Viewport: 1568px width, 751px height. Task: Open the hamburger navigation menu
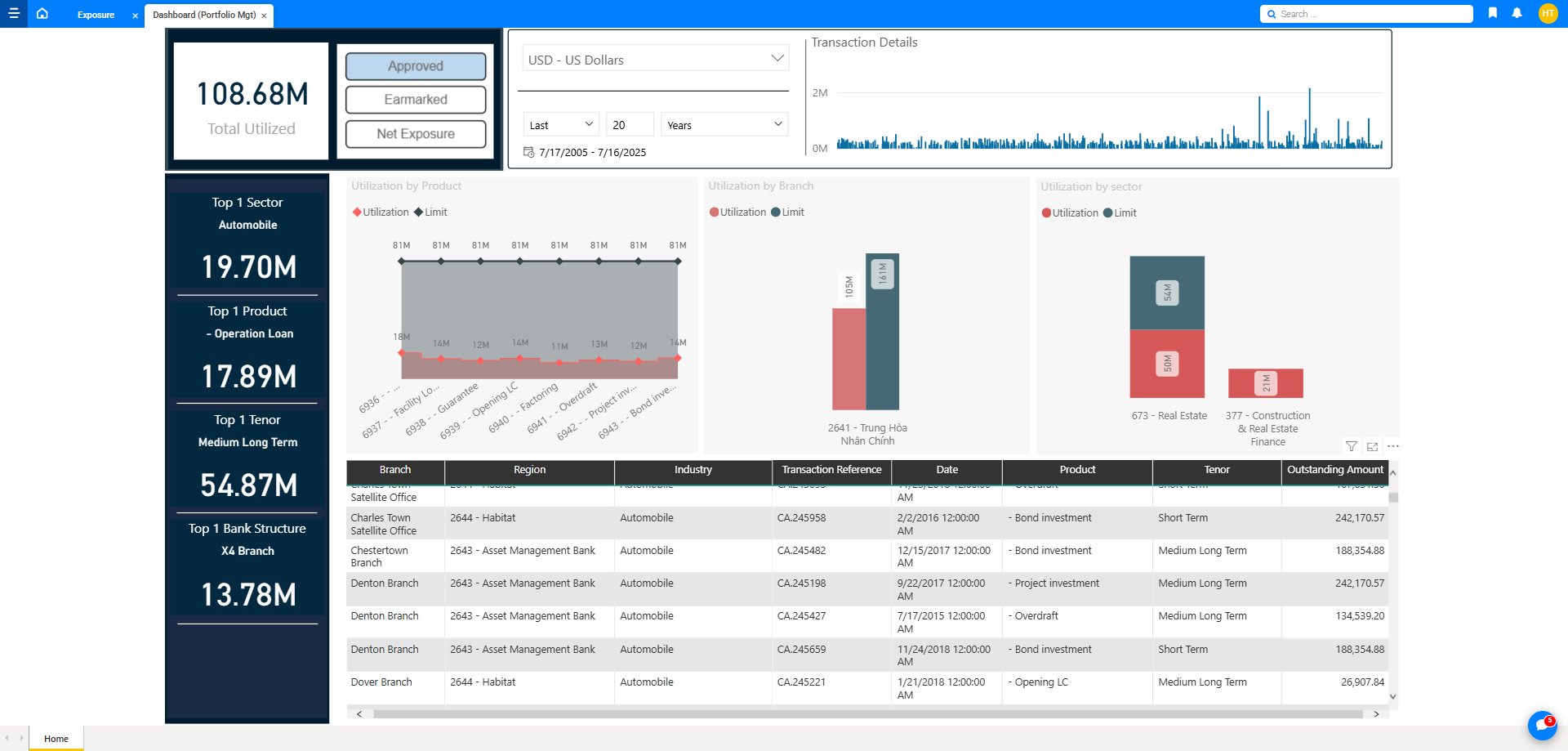14,13
